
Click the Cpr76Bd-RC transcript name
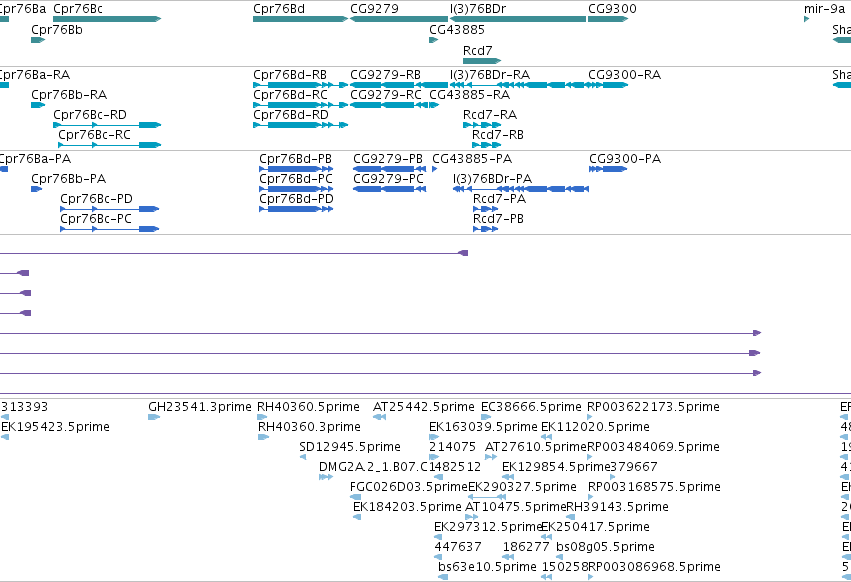click(290, 95)
